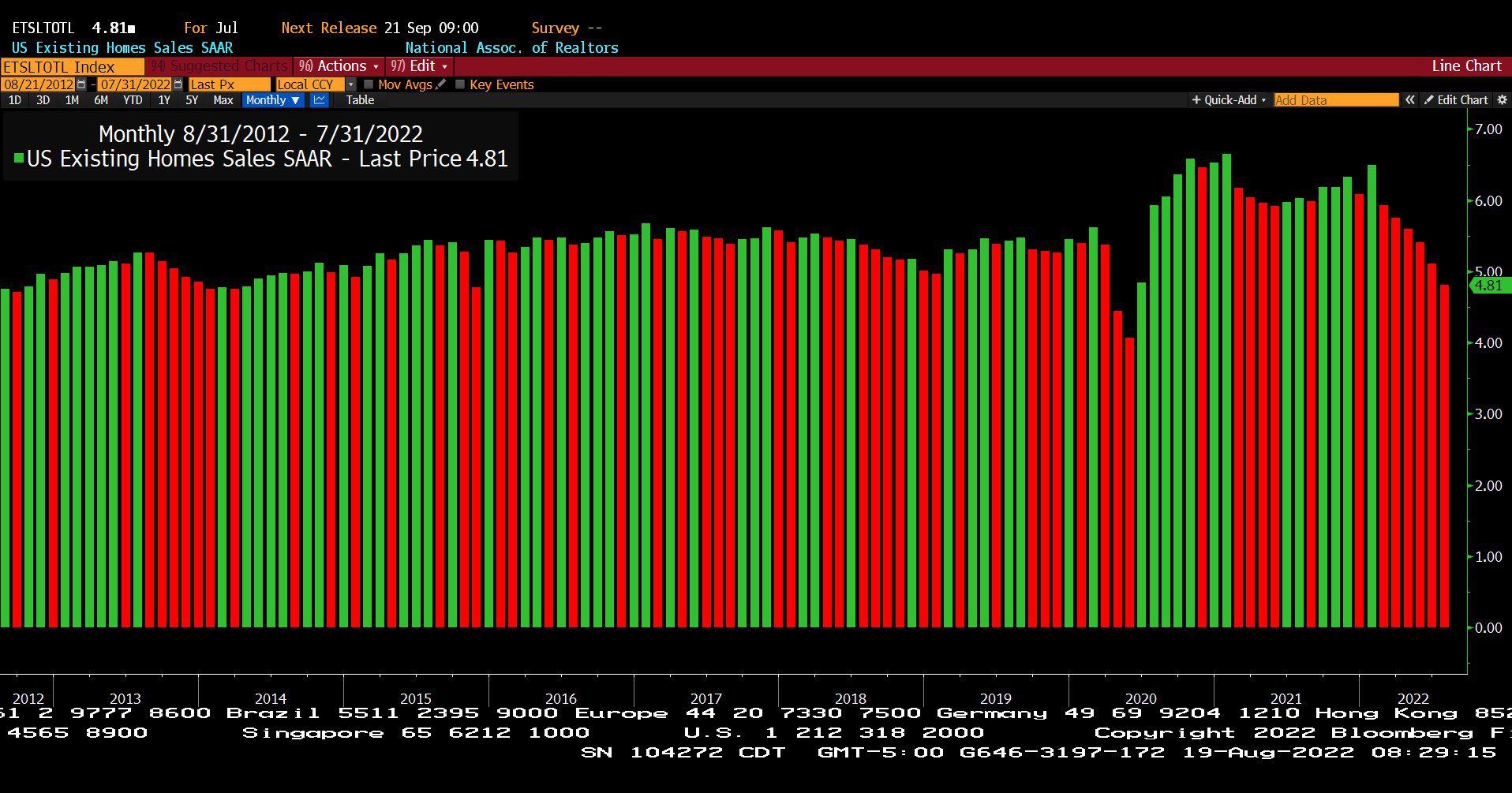Viewport: 1512px width, 793px height.
Task: Click the end date 07/31/2022 field
Action: tap(135, 84)
